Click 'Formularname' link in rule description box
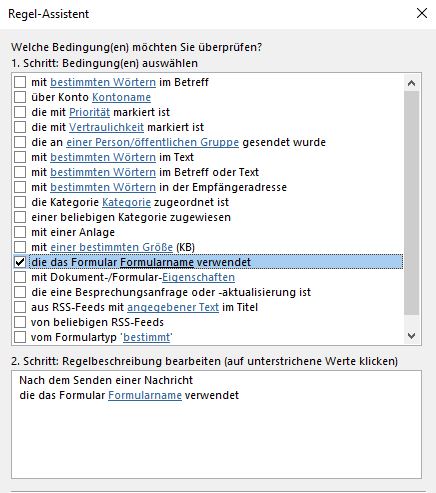This screenshot has width=436, height=493. pyautogui.click(x=145, y=395)
